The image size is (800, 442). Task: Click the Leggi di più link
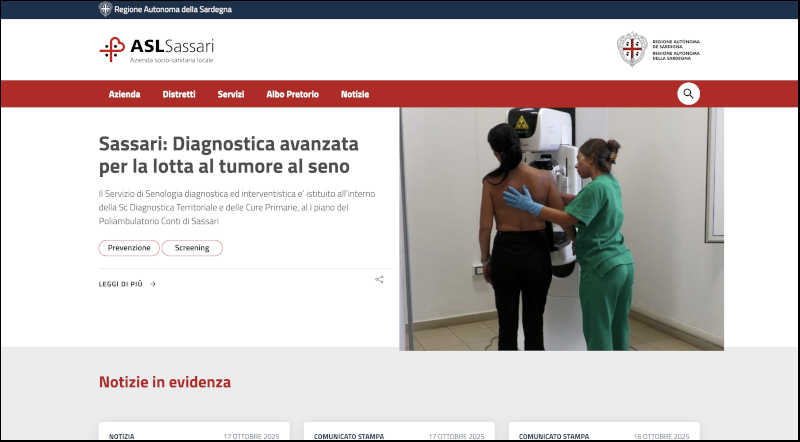(x=121, y=284)
